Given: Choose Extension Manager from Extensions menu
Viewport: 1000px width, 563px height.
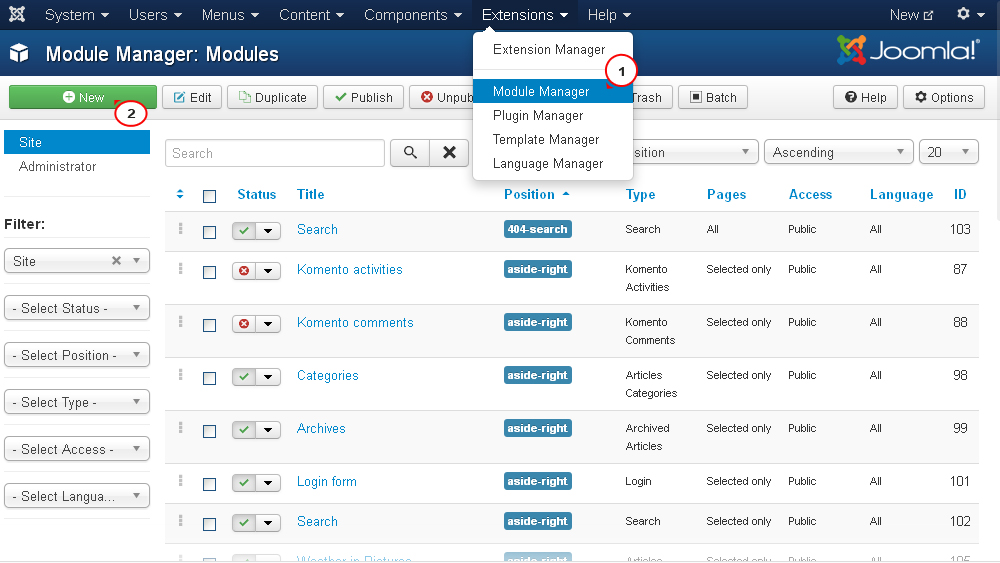Looking at the screenshot, I should (552, 49).
